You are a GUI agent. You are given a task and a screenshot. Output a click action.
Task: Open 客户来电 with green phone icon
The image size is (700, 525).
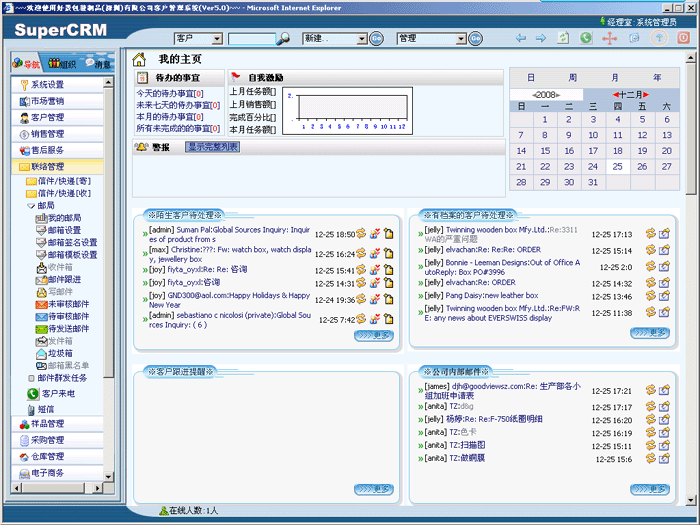pos(51,394)
